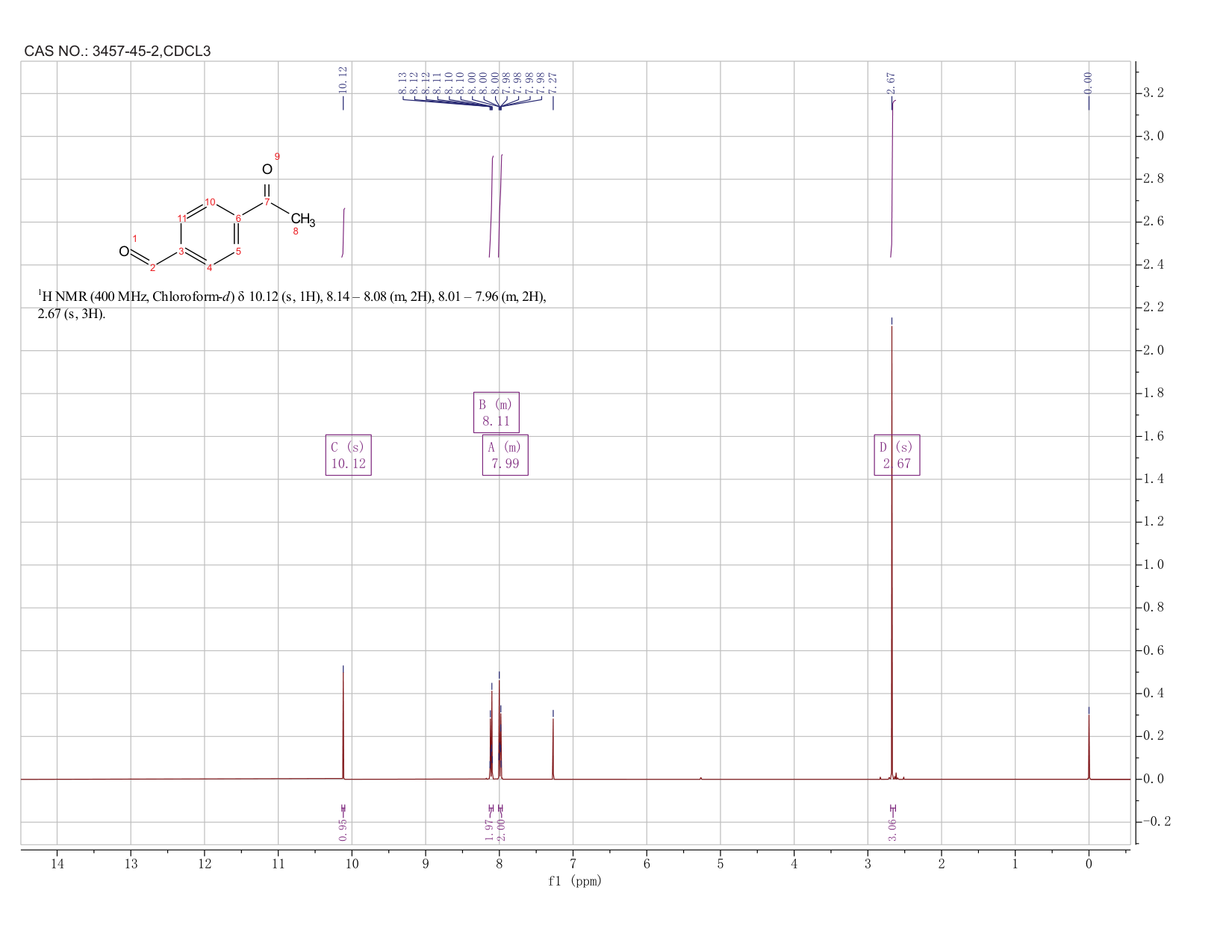Viewport: 1232px width, 952px height.
Task: Click the integral value 3.06
Action: coord(893,829)
